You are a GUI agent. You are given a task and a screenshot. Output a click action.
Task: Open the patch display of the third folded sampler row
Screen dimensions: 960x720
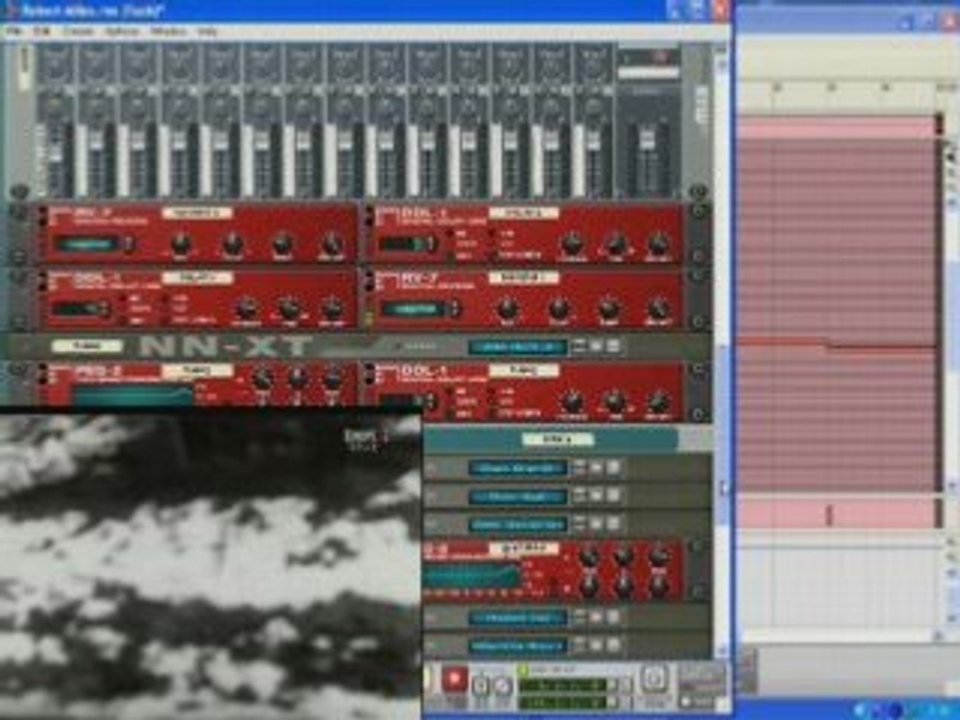(x=518, y=525)
